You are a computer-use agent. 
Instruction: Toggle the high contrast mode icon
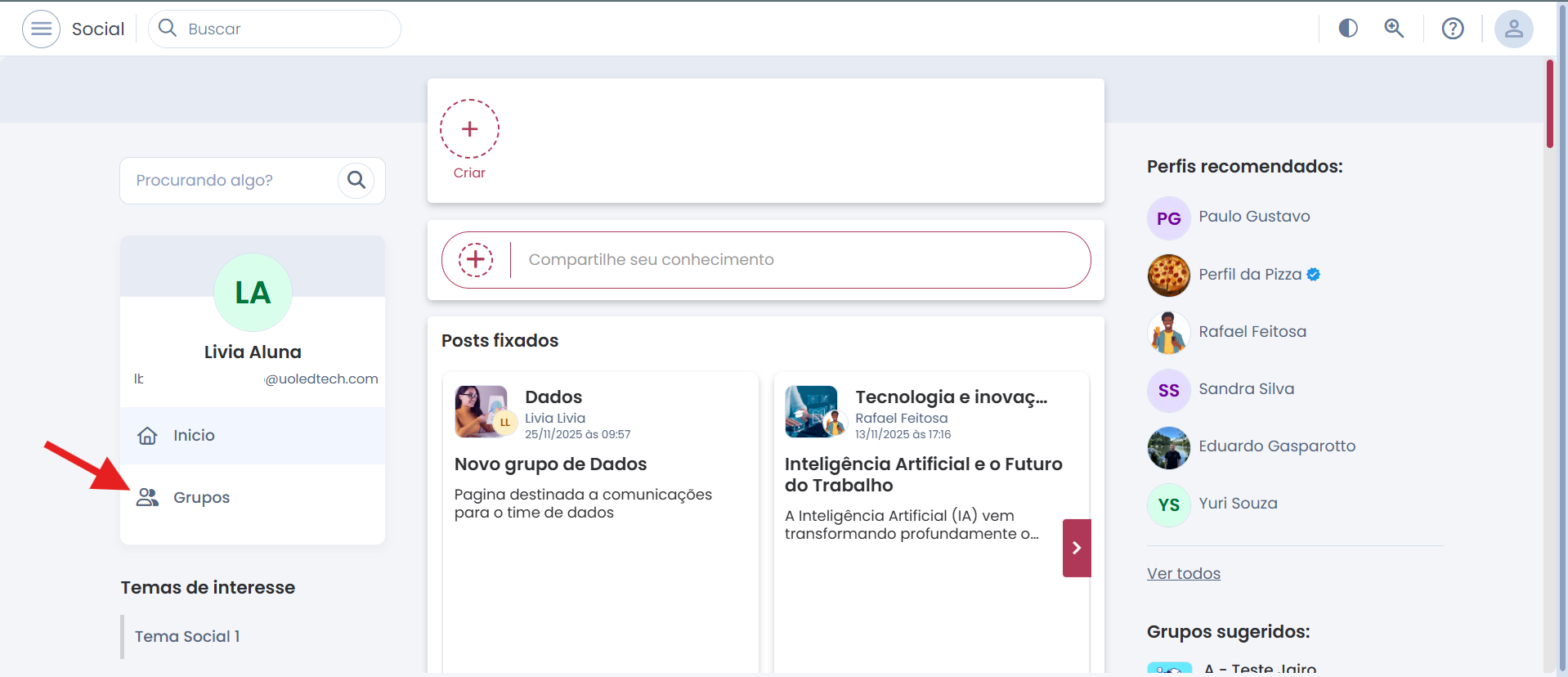[x=1348, y=29]
